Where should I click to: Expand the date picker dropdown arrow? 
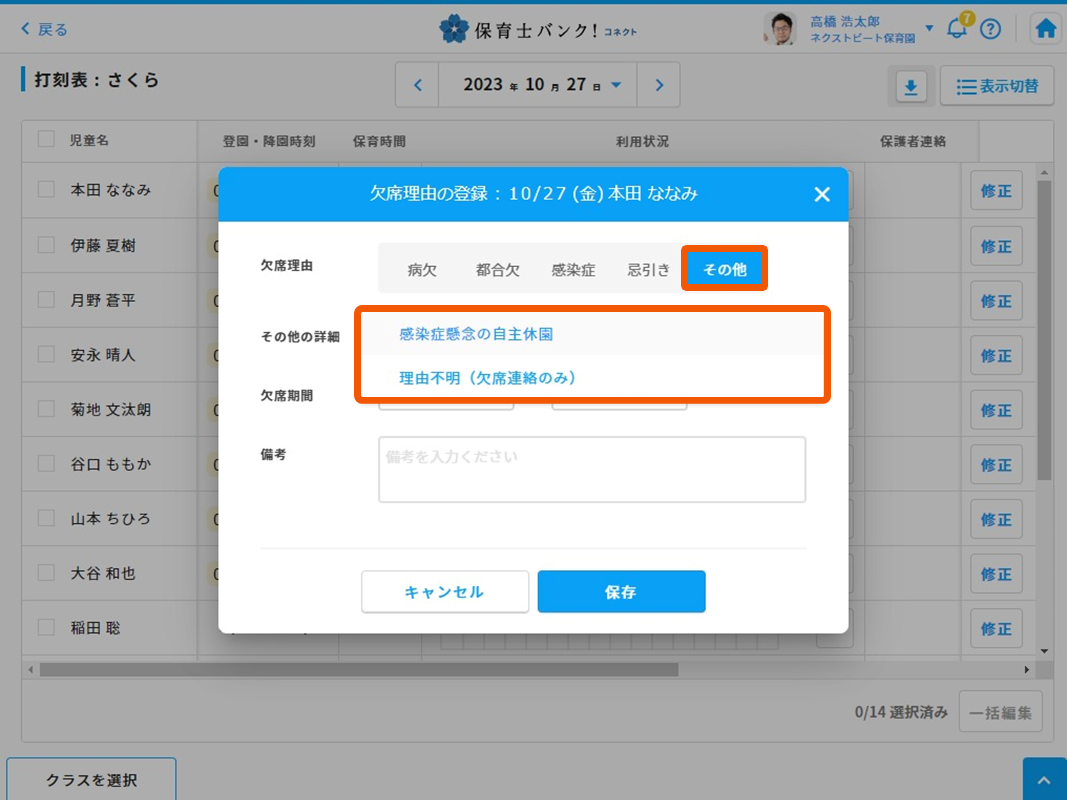point(616,85)
